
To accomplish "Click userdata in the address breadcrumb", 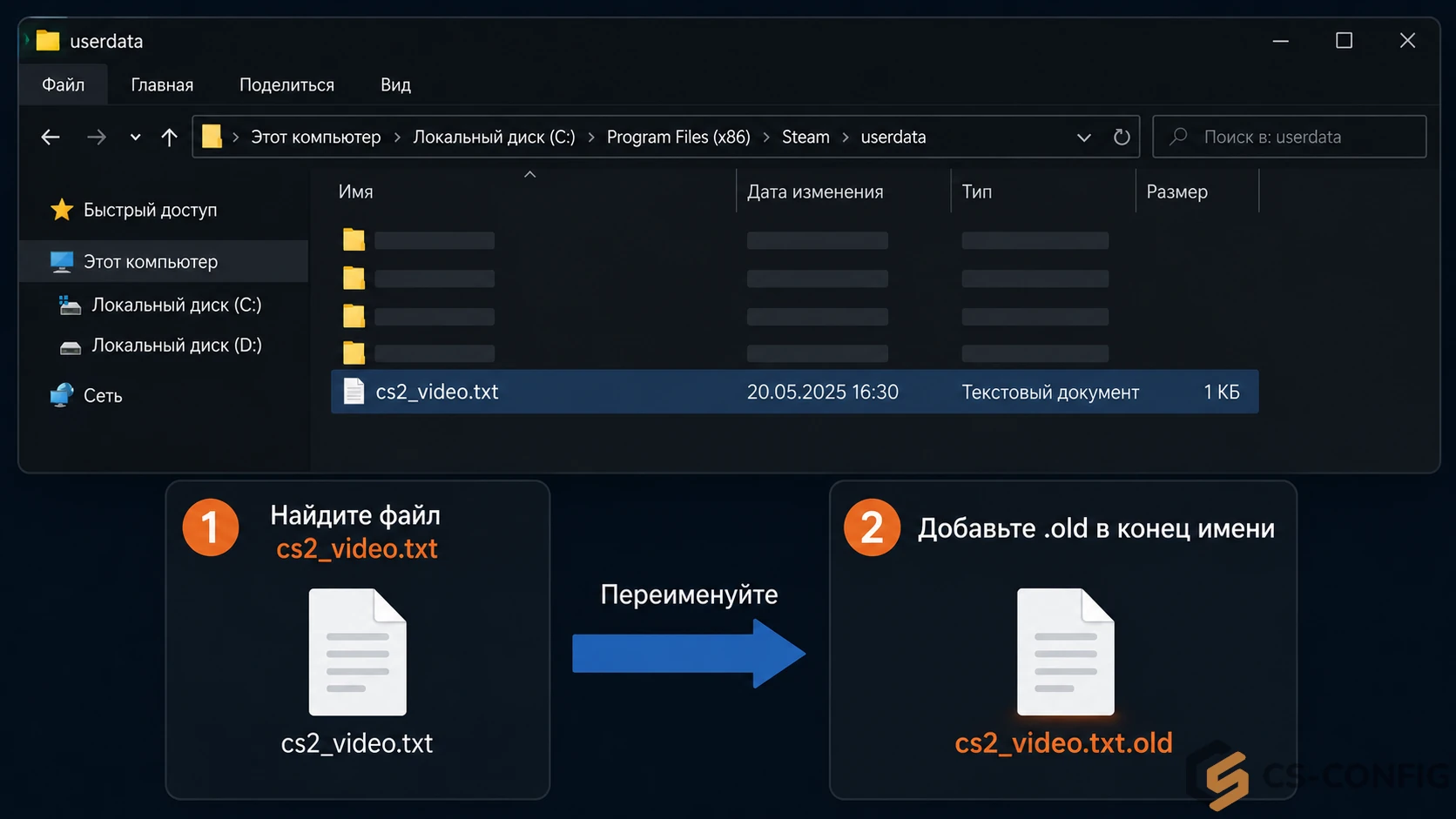I will 893,137.
